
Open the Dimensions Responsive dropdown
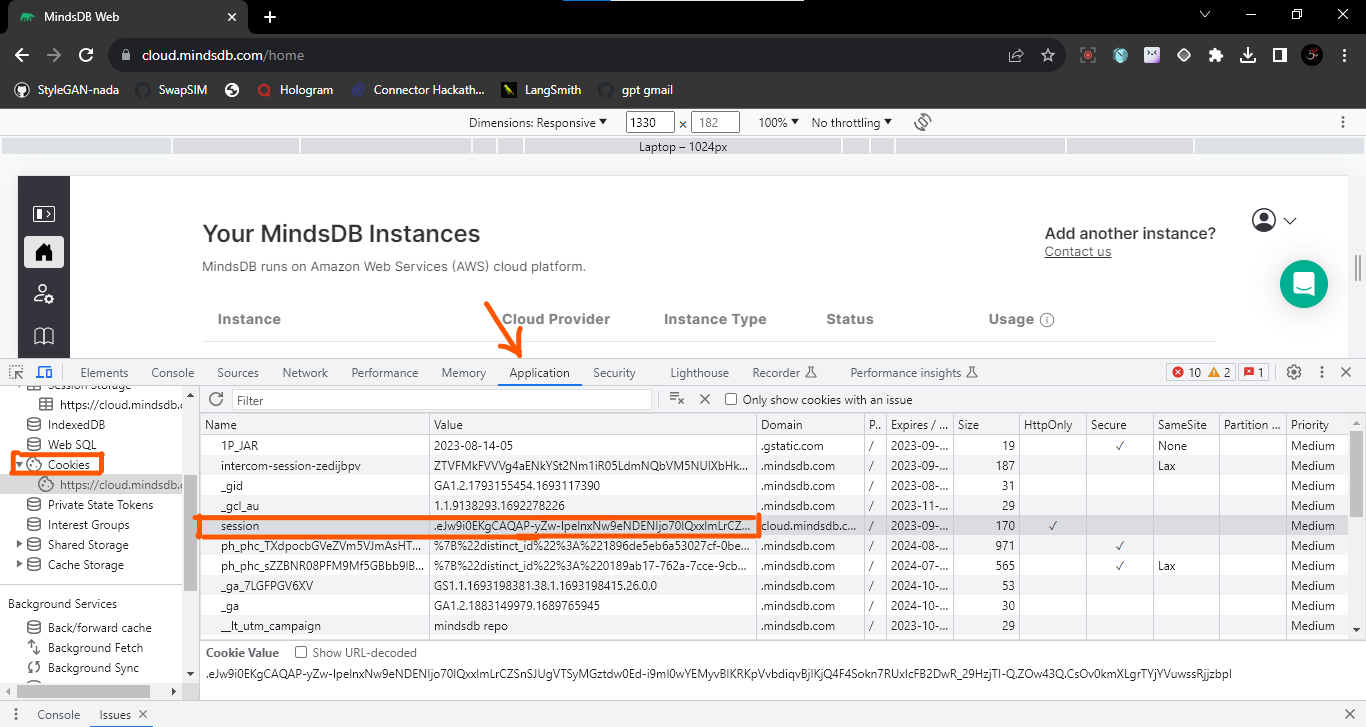click(537, 121)
